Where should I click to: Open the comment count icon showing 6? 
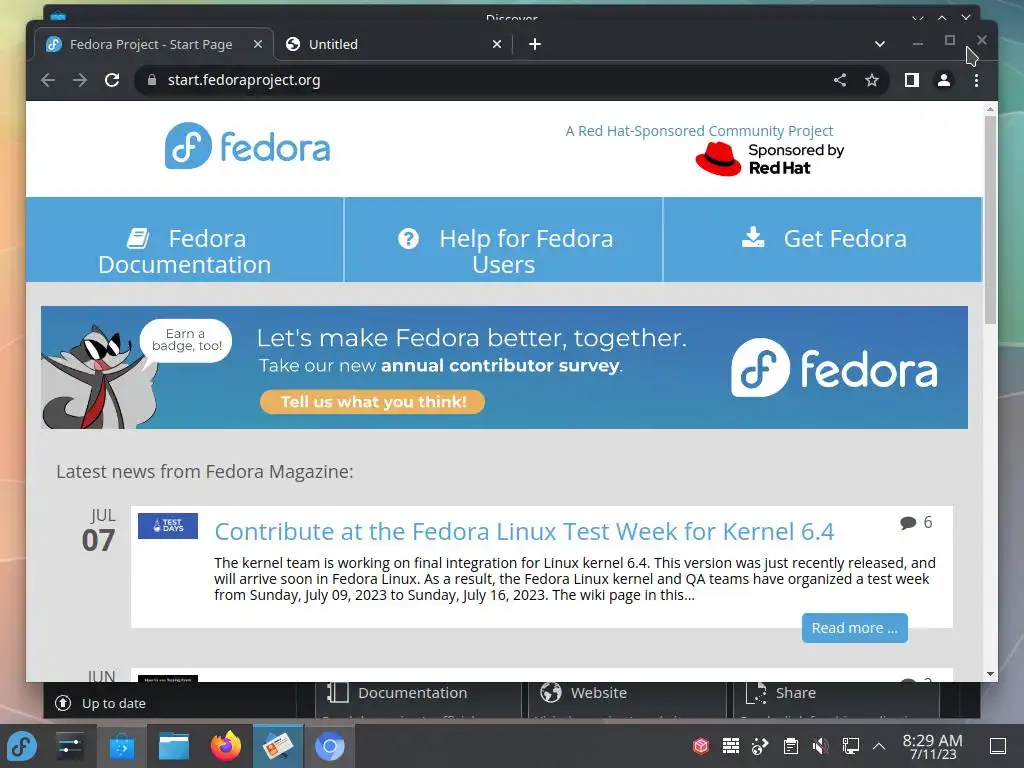[x=916, y=522]
